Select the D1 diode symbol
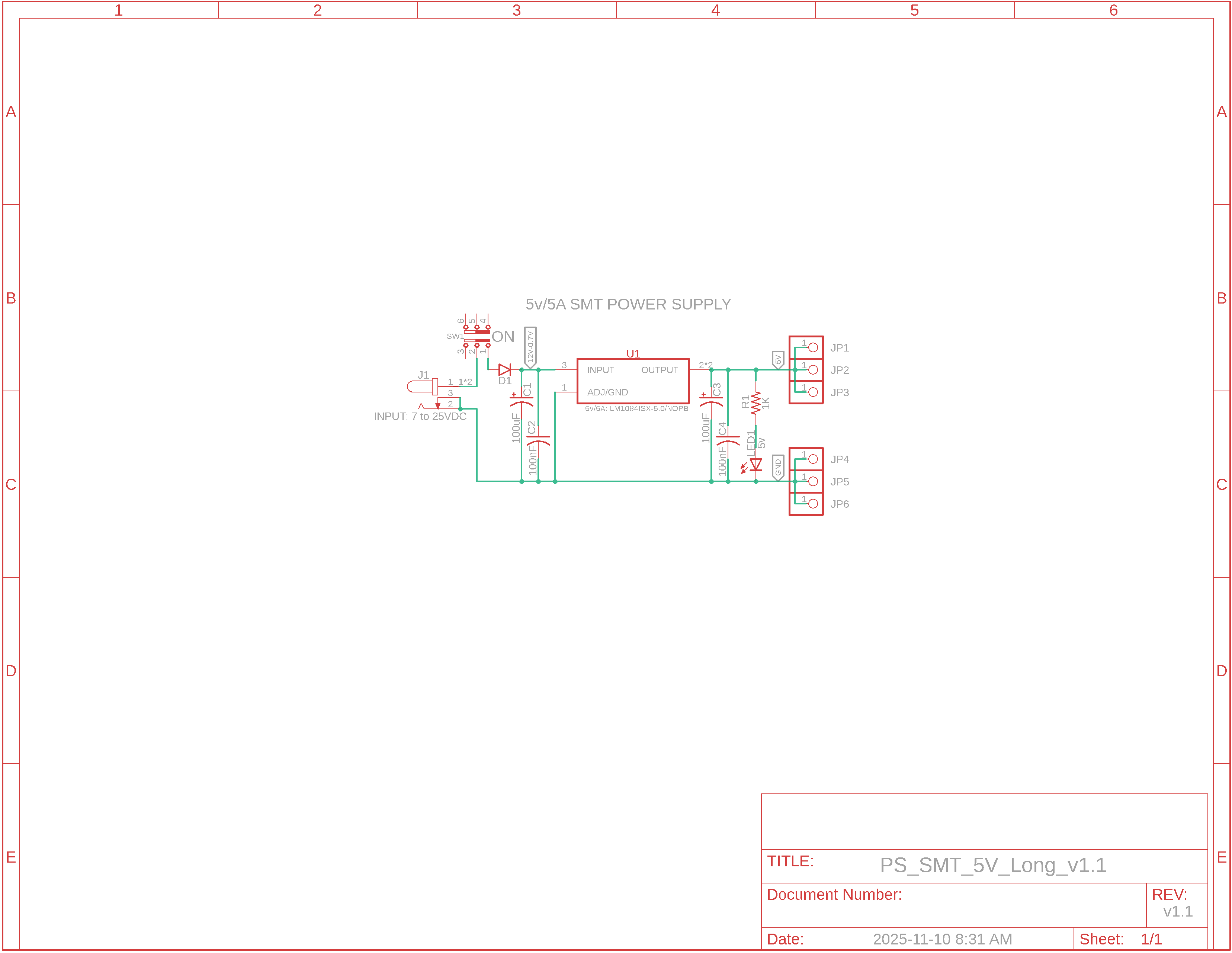This screenshot has width=1232, height=953. pos(504,370)
